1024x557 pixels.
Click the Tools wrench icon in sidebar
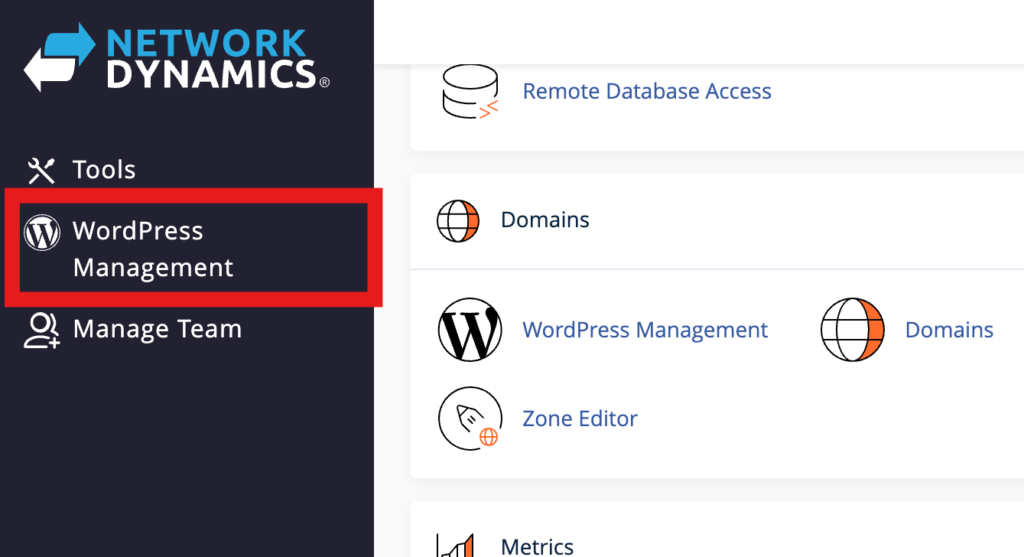[41, 170]
